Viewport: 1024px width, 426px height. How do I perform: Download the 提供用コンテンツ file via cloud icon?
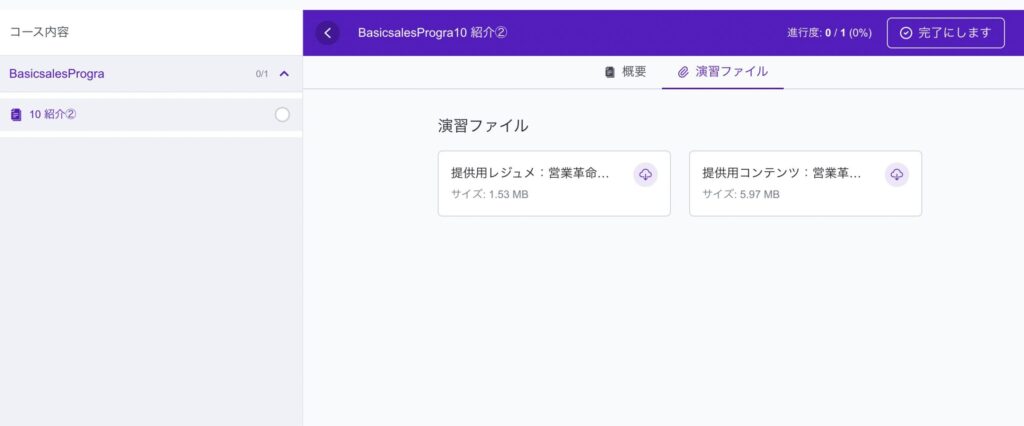point(897,175)
